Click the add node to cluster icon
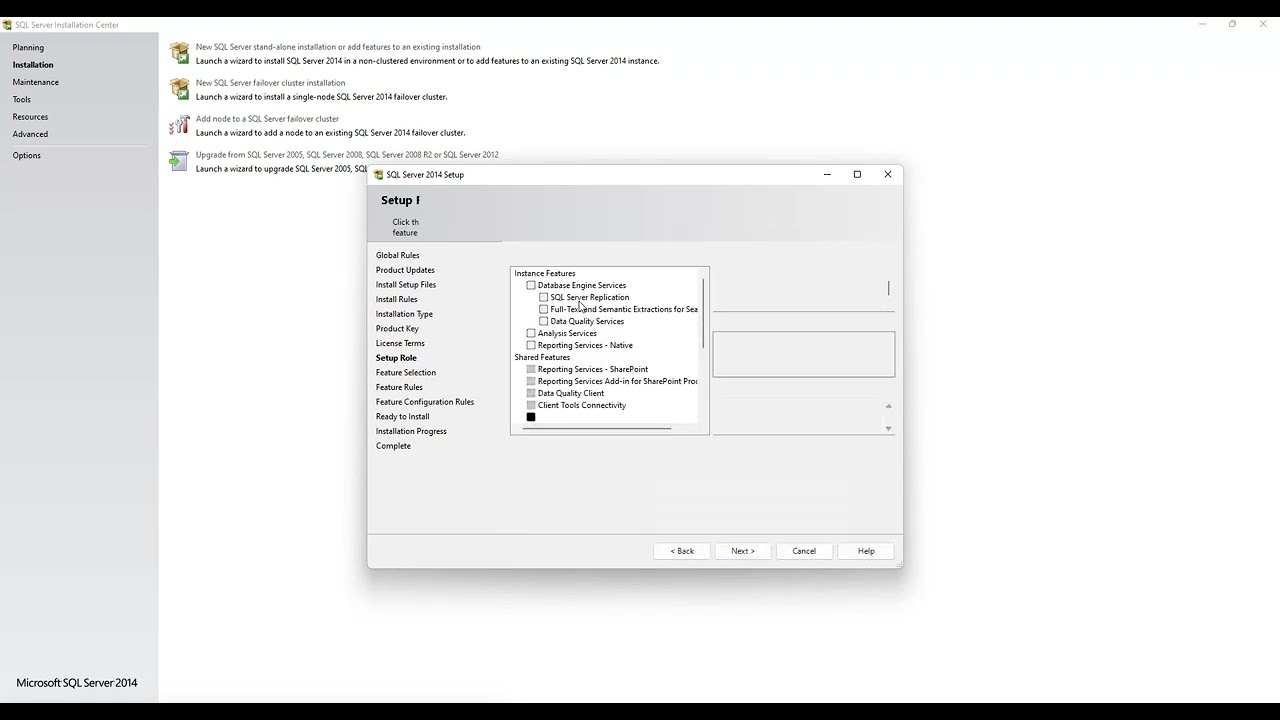The height and width of the screenshot is (720, 1280). [179, 125]
